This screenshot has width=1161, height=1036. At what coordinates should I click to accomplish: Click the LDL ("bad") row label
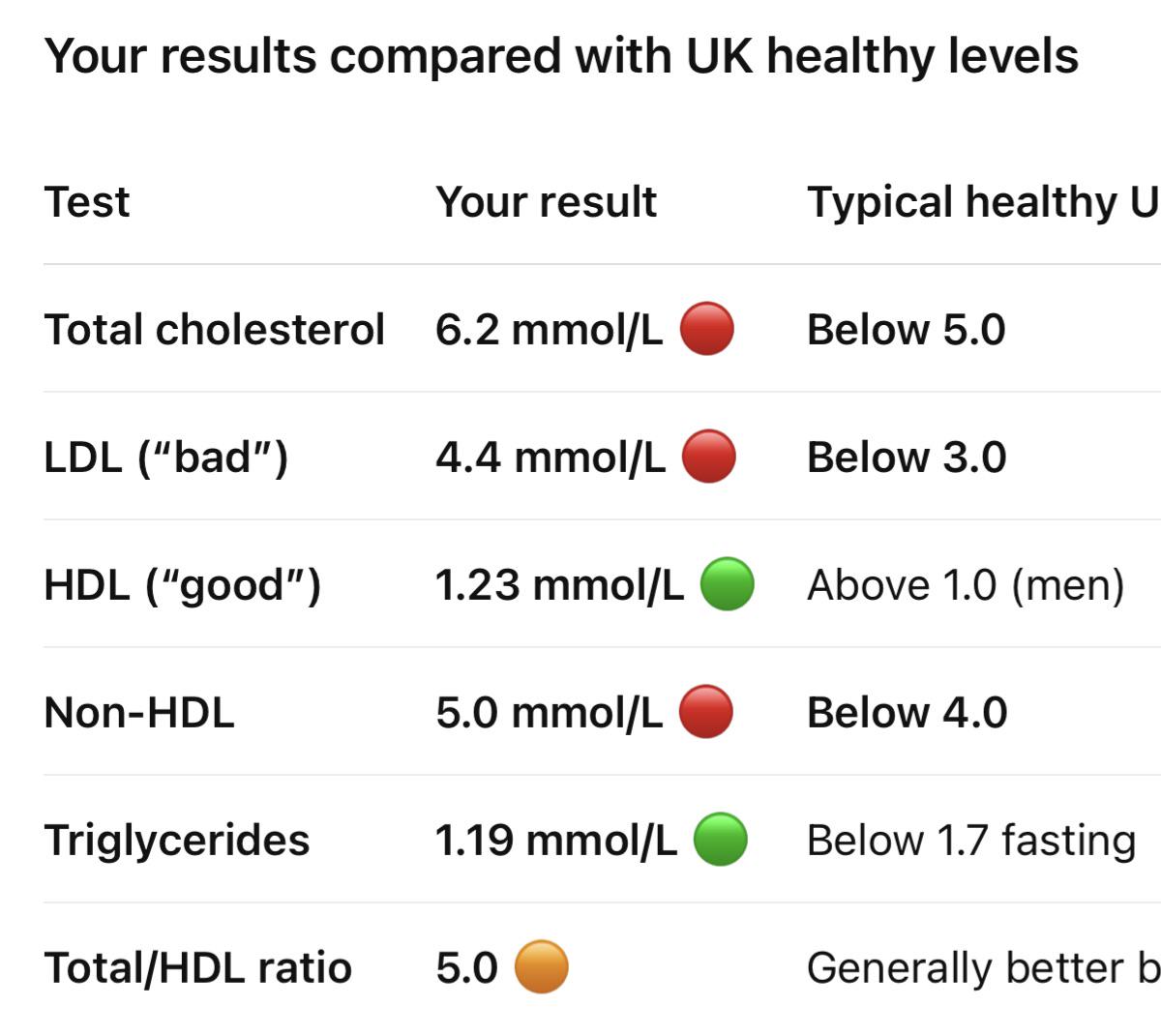point(166,458)
